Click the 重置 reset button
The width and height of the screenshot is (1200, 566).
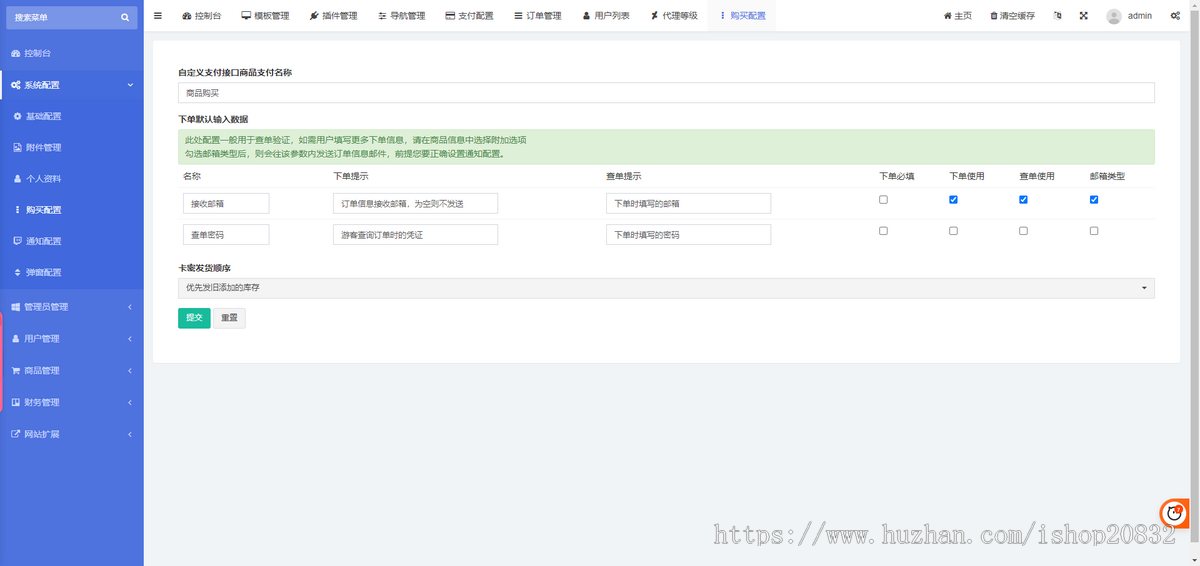point(229,318)
